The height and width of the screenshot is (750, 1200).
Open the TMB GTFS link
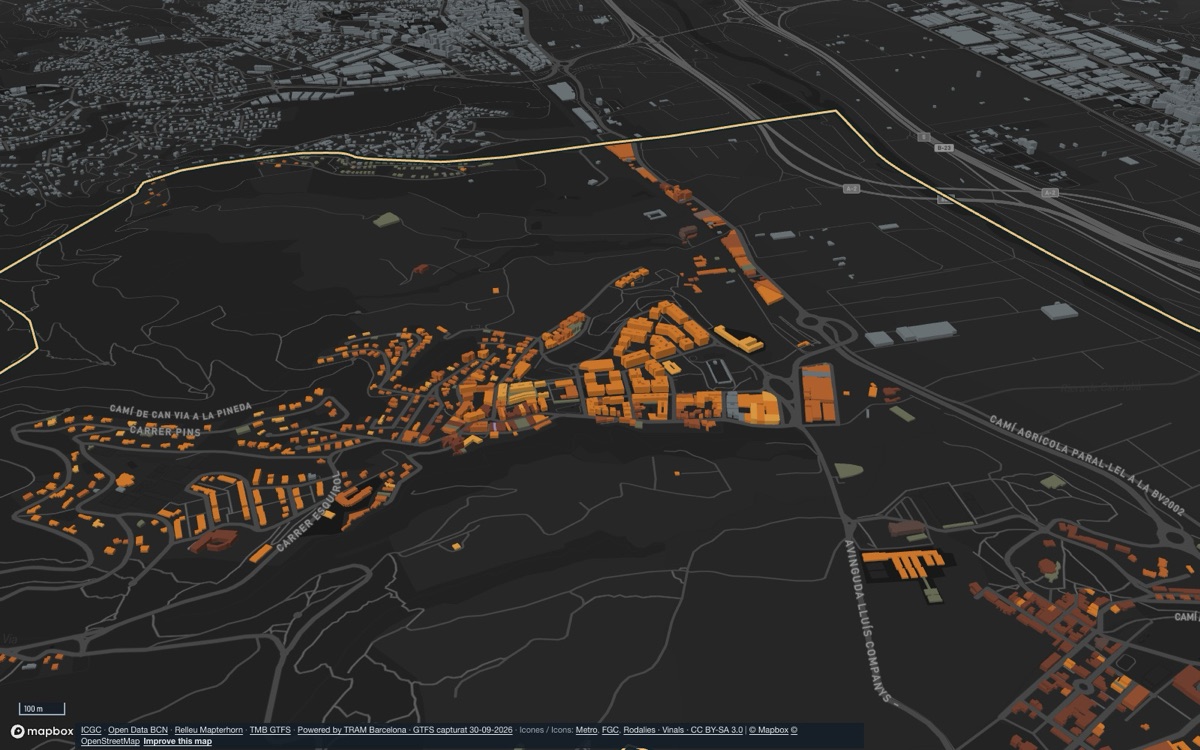[270, 730]
